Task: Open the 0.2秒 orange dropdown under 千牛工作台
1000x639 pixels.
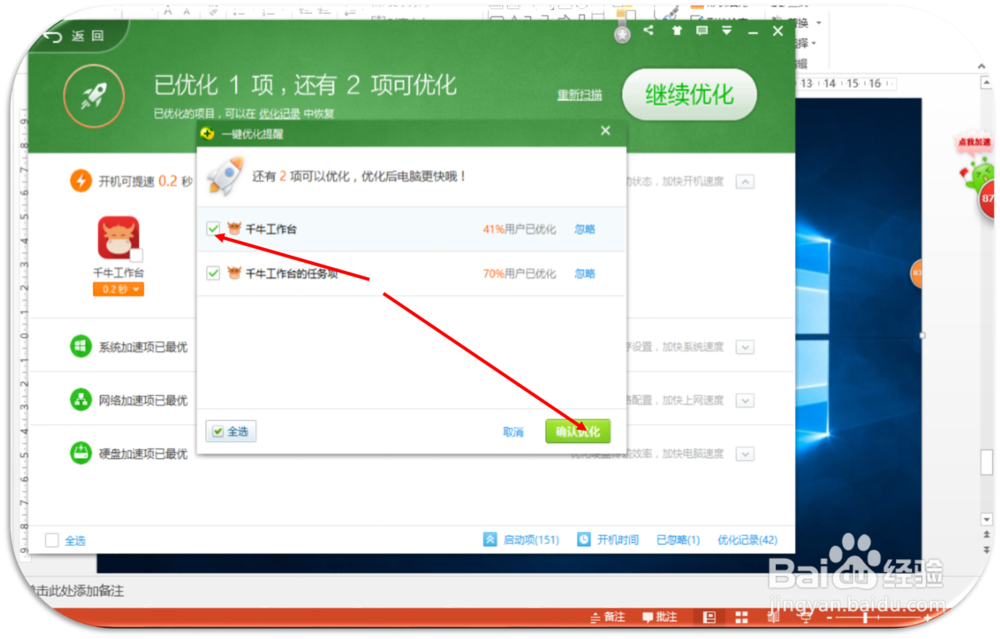Action: [x=118, y=289]
